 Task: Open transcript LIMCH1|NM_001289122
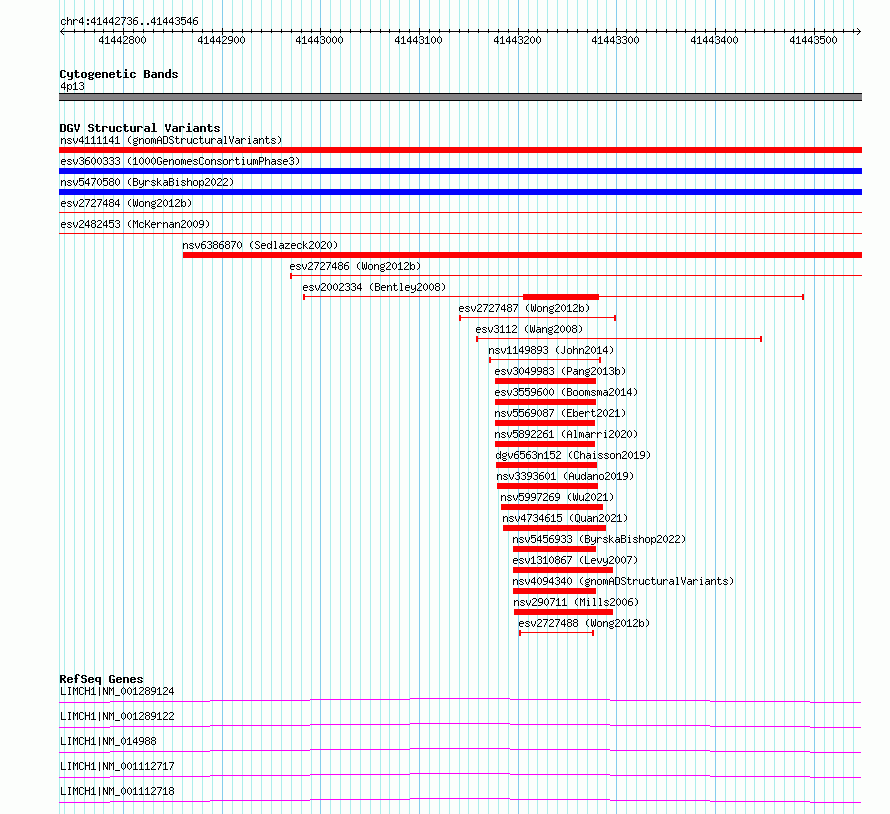pyautogui.click(x=117, y=716)
